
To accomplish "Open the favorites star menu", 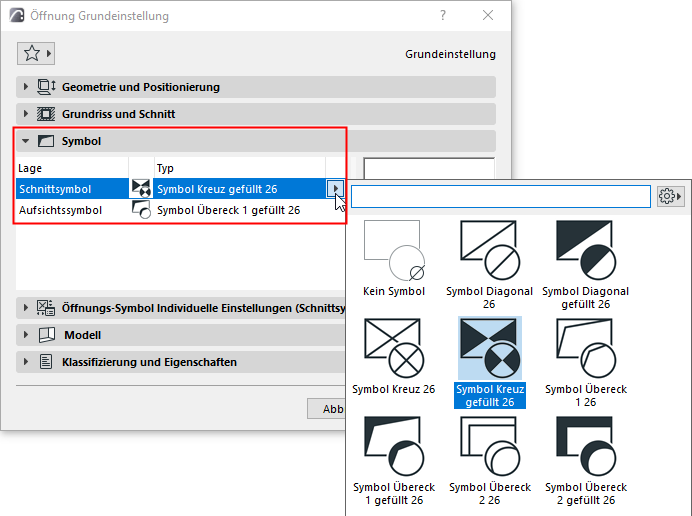I will point(36,54).
